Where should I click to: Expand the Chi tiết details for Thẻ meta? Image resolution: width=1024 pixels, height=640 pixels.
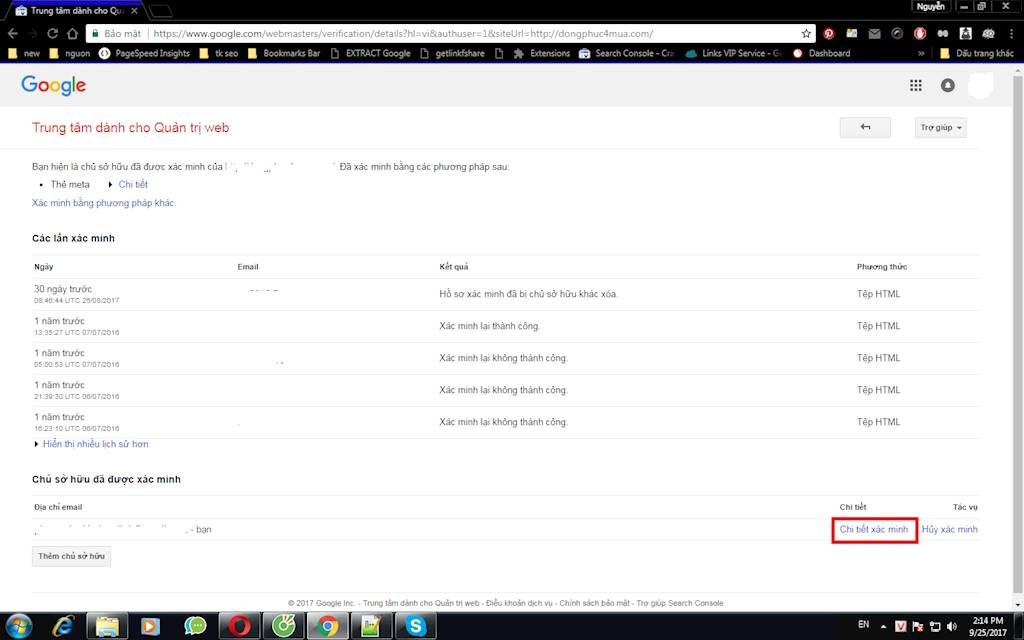click(x=133, y=184)
